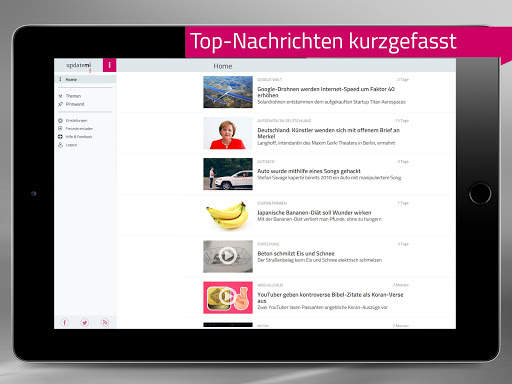
Task: Open the Einstellungen gear icon
Action: click(60, 120)
